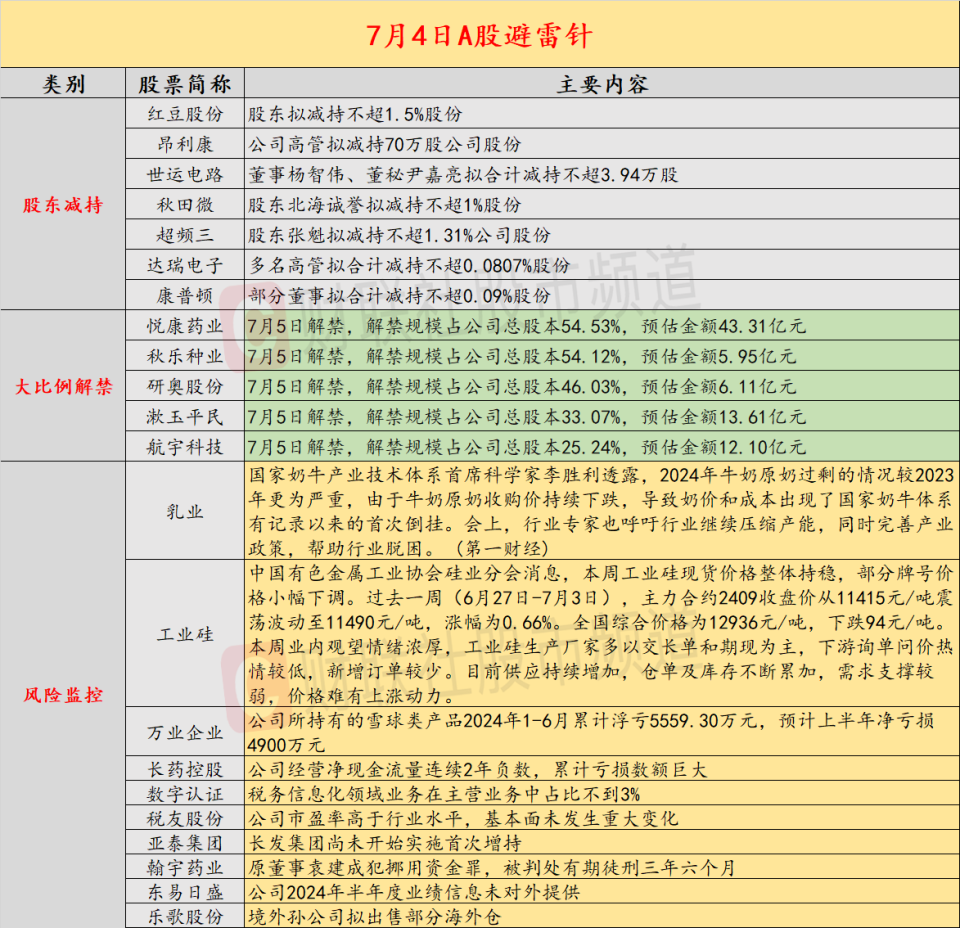Select the 类别 column header

[x=63, y=83]
